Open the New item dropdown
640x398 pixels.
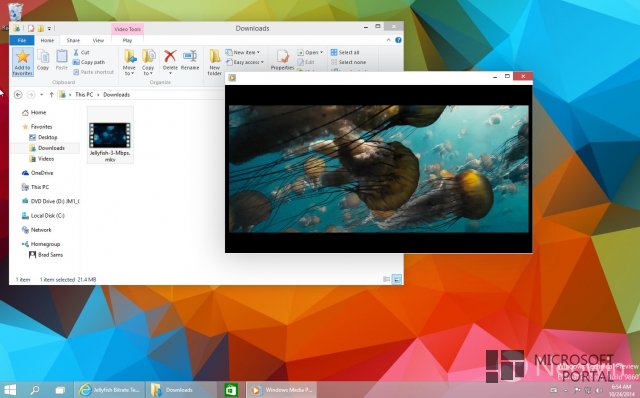click(x=243, y=52)
